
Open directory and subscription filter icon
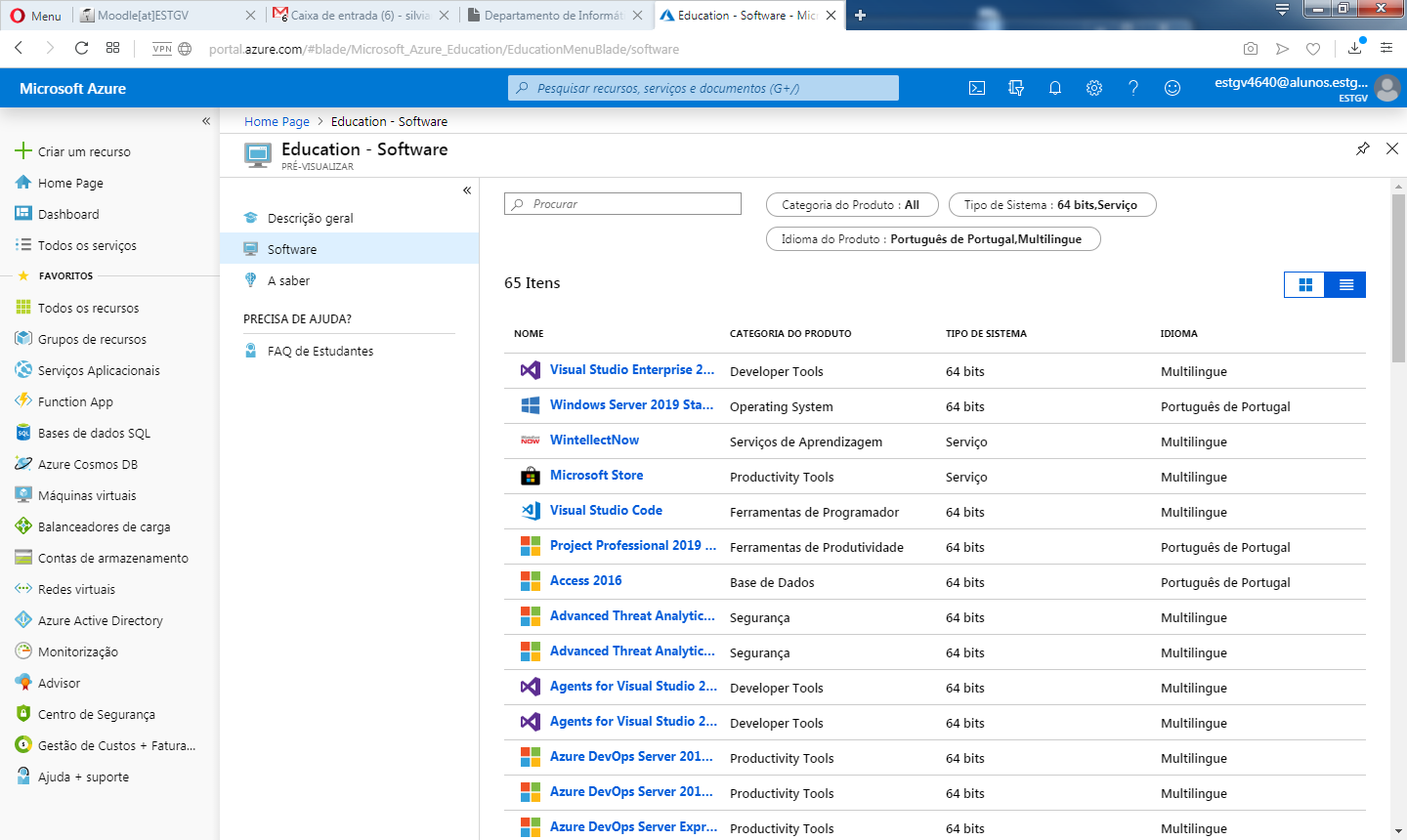point(1016,88)
